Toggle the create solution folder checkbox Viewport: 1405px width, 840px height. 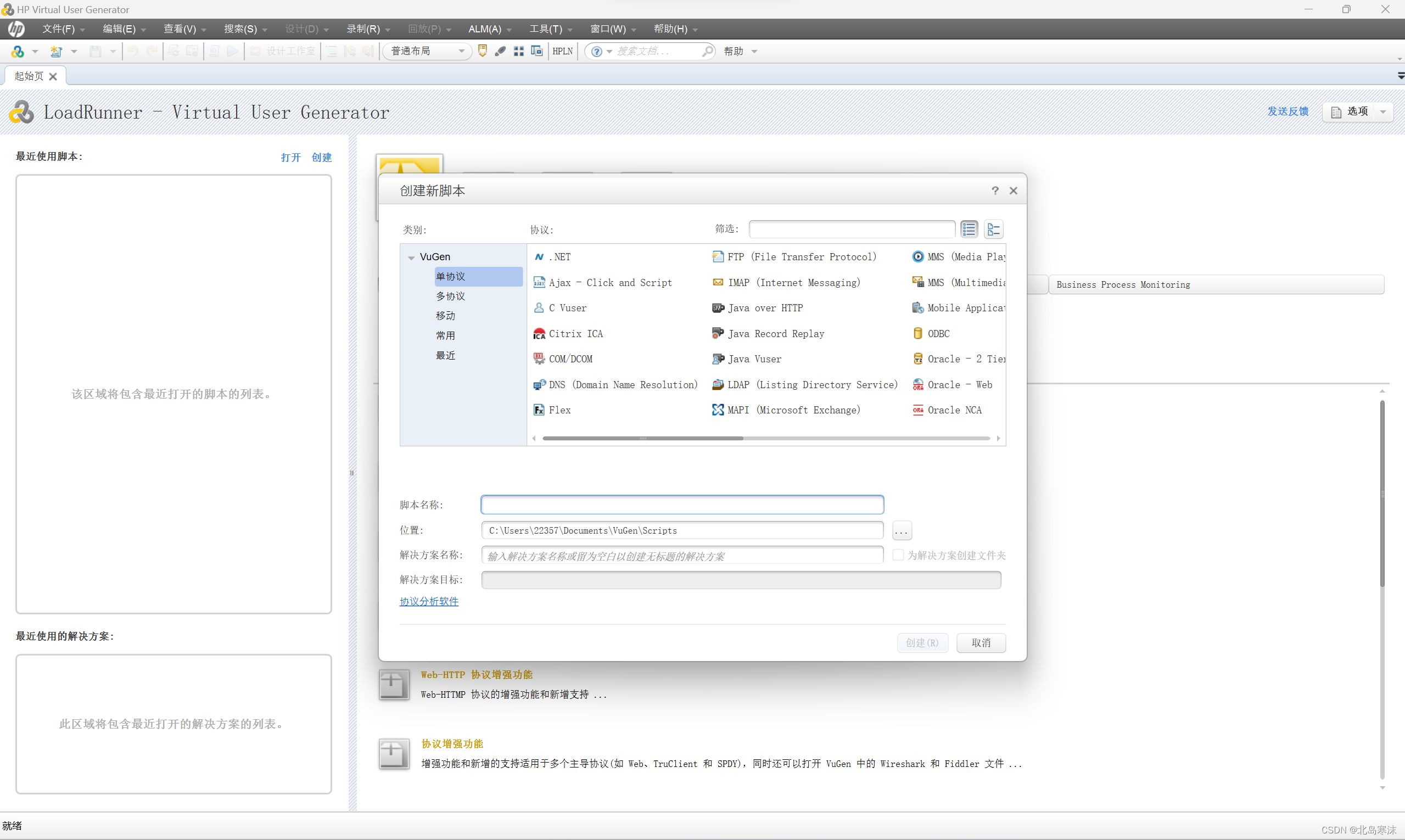pyautogui.click(x=898, y=555)
